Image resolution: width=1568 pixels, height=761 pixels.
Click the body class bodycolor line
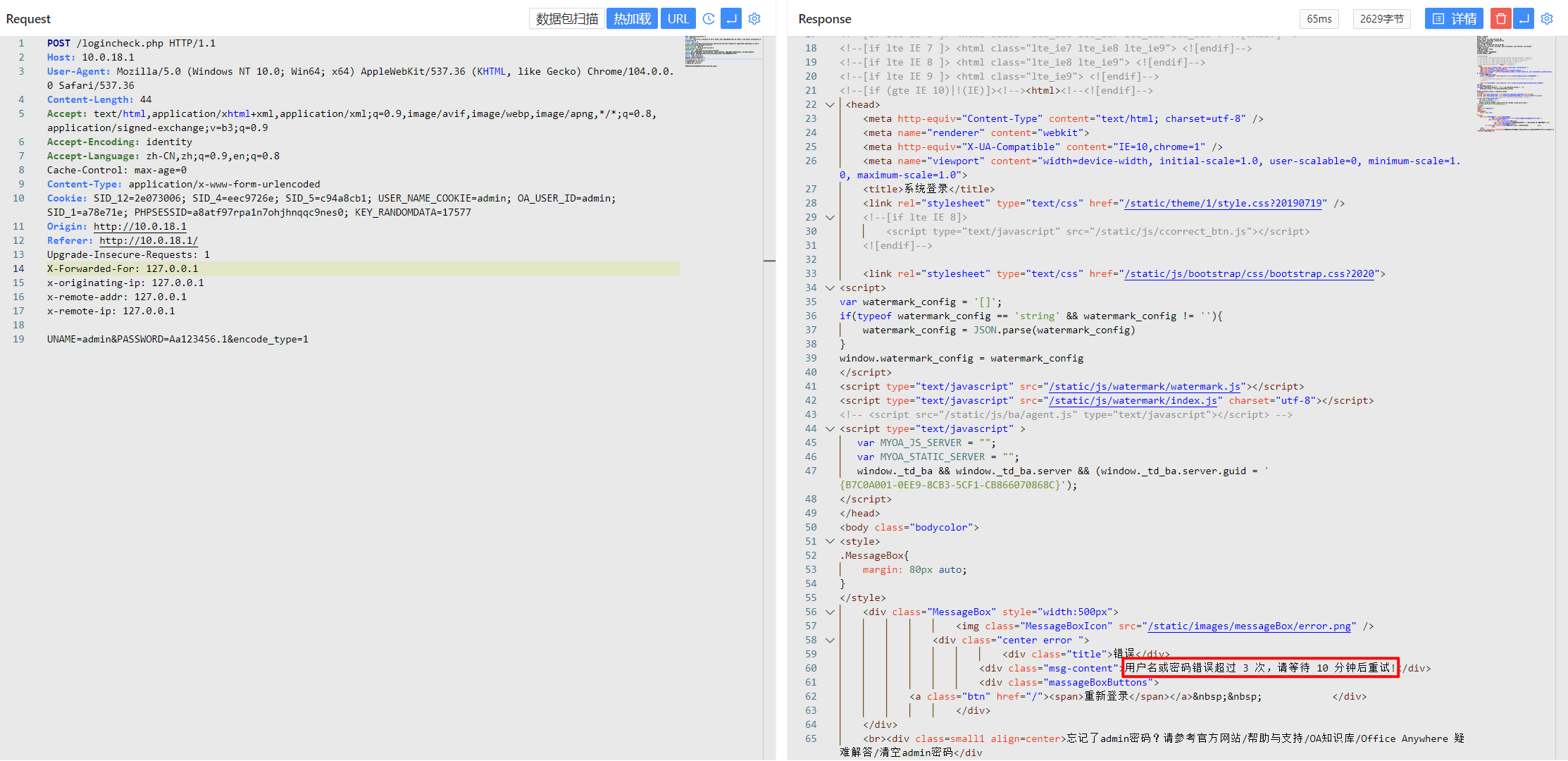909,527
